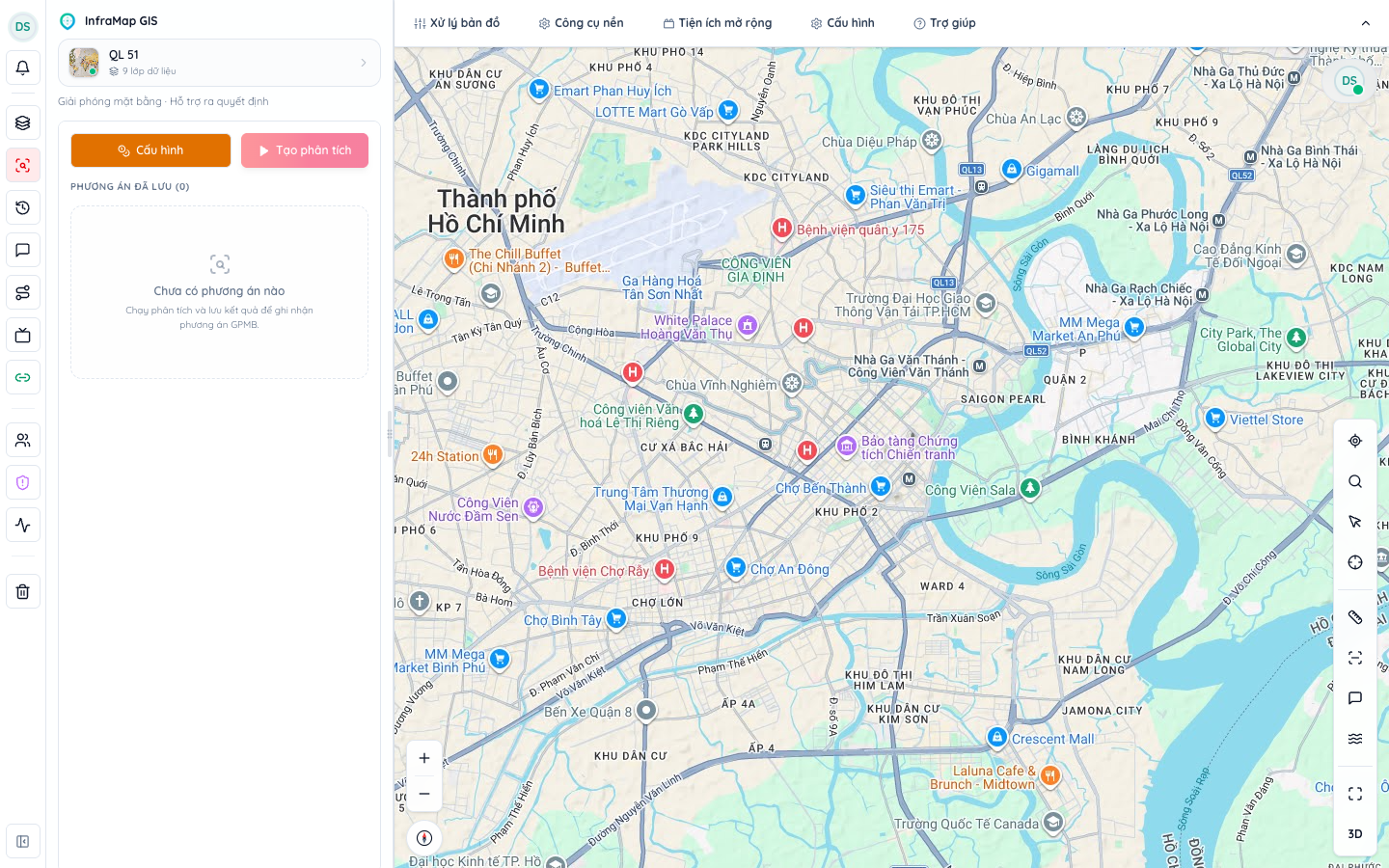Click the DS avatar at top-left sidebar
The width and height of the screenshot is (1389, 868).
(x=23, y=26)
